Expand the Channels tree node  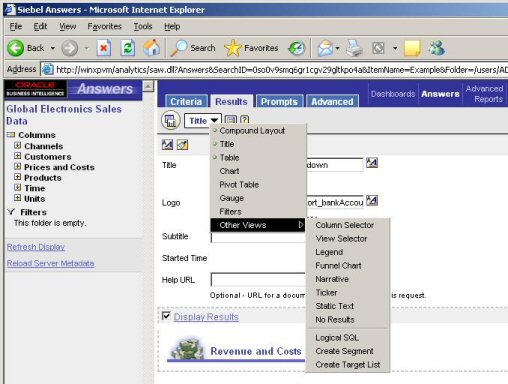click(17, 146)
